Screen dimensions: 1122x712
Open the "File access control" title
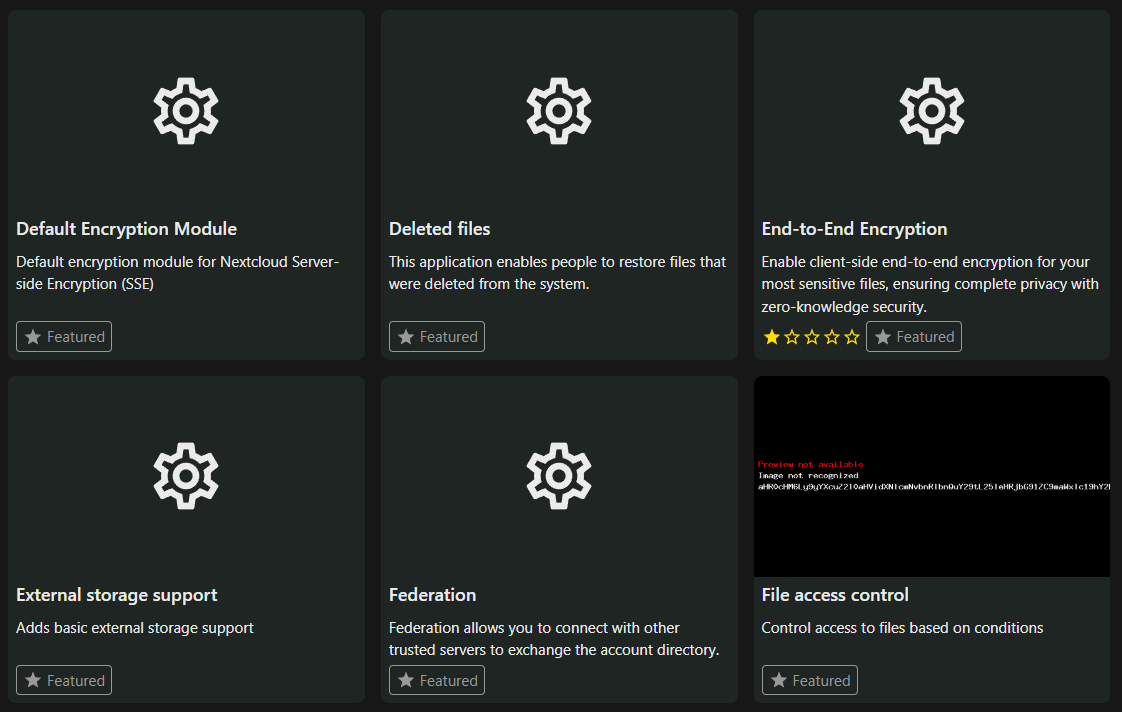[835, 595]
